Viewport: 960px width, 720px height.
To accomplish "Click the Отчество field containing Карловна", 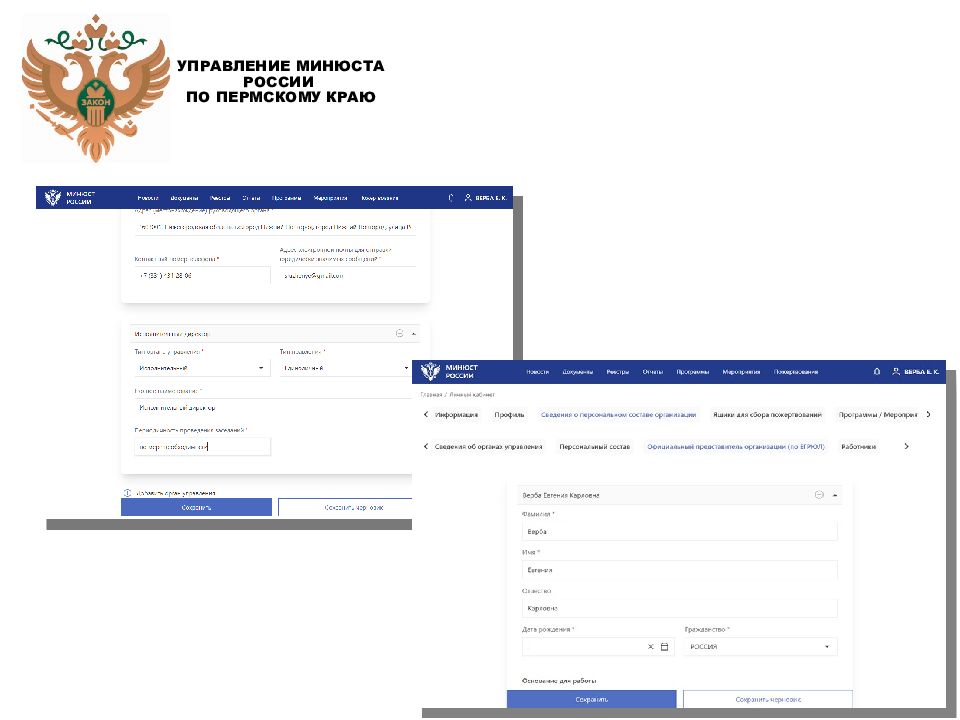I will coord(680,609).
